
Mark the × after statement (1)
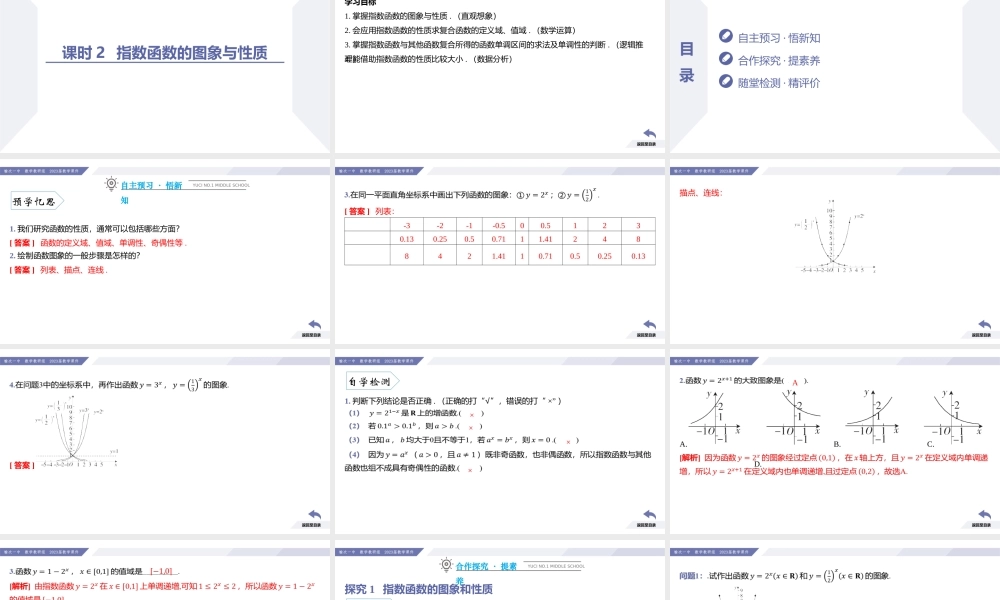pyautogui.click(x=472, y=413)
